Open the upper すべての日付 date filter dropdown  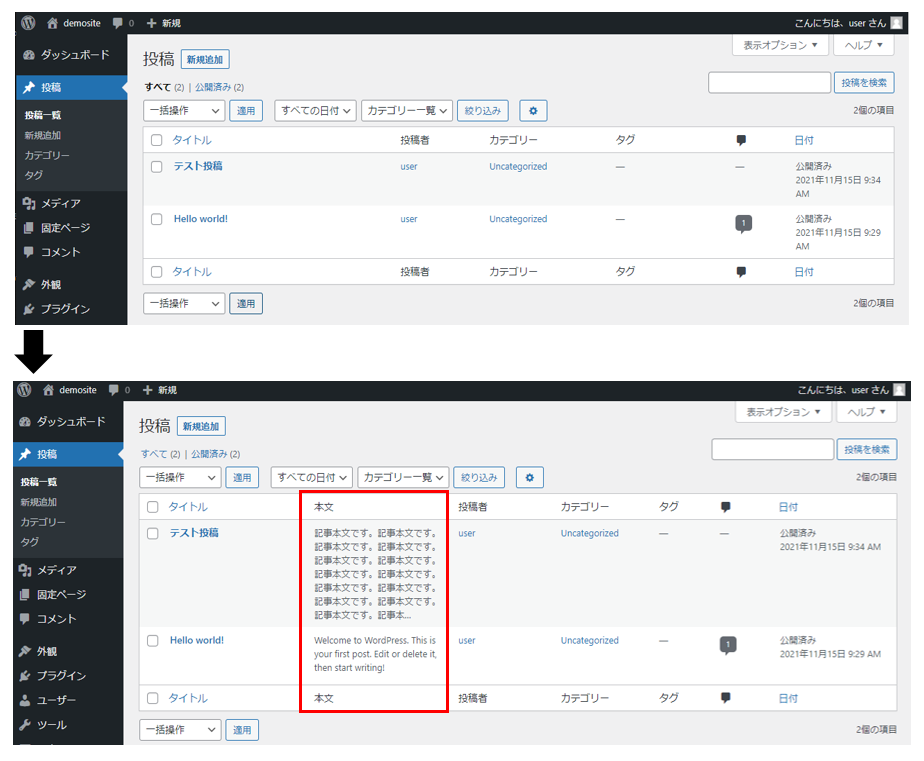(315, 111)
